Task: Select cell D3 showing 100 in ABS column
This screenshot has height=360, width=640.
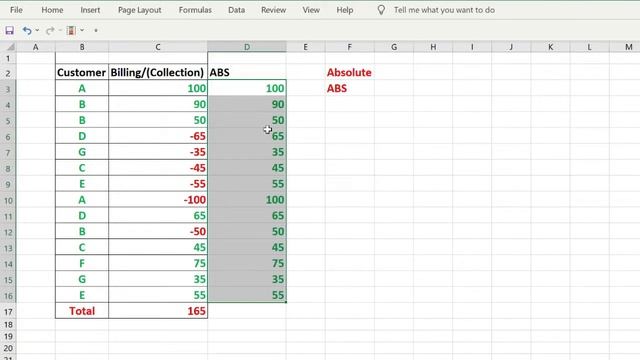Action: [x=247, y=88]
